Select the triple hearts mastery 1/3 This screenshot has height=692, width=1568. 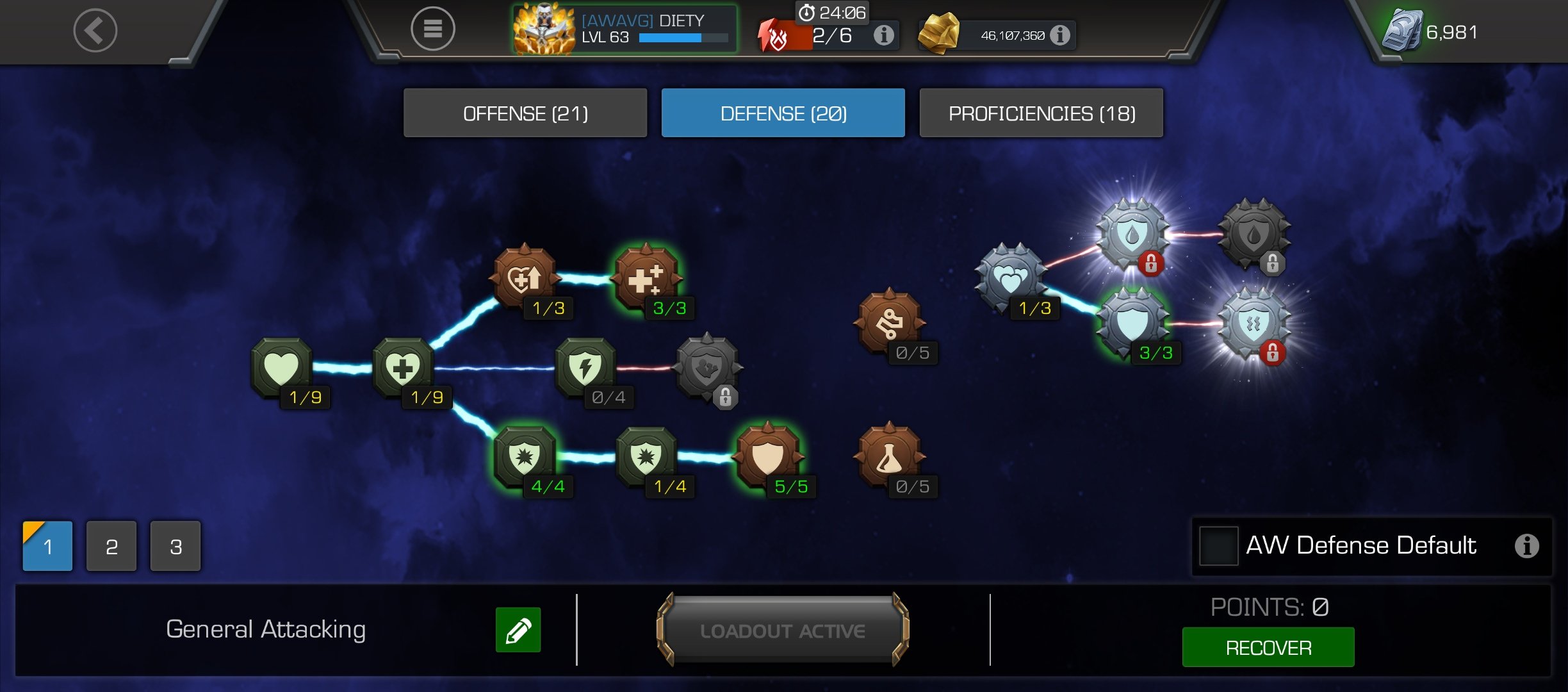pyautogui.click(x=1011, y=279)
